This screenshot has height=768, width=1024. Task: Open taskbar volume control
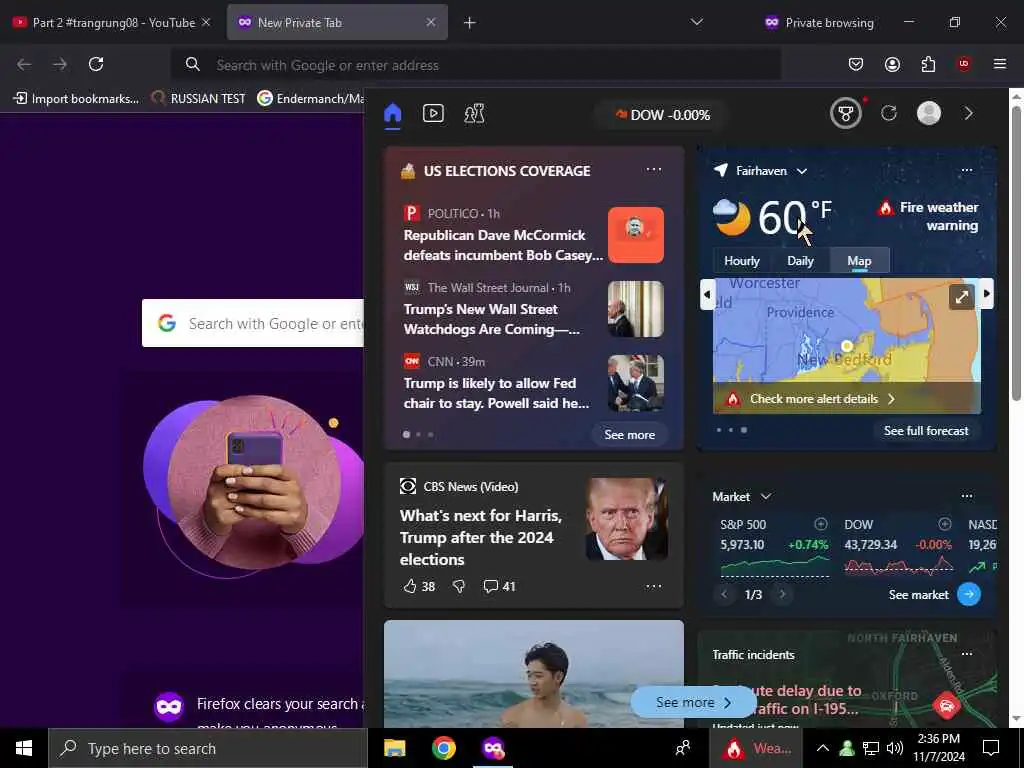[895, 748]
